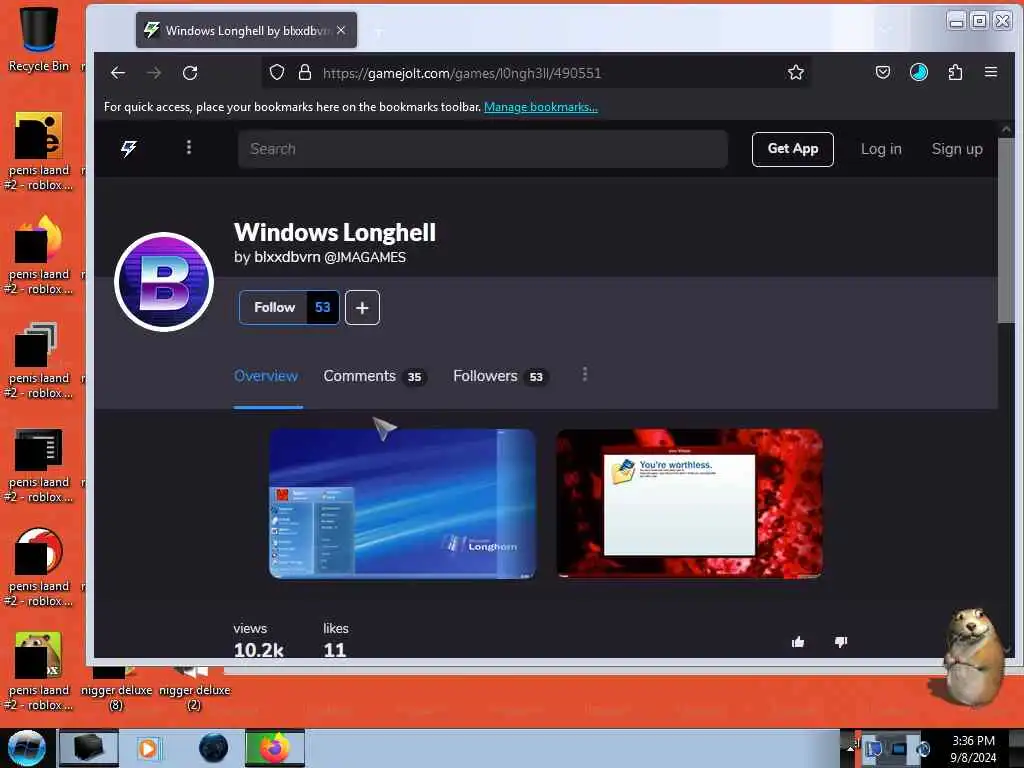Click the 10.2k views value
Viewport: 1024px width, 768px height.
pyautogui.click(x=259, y=649)
